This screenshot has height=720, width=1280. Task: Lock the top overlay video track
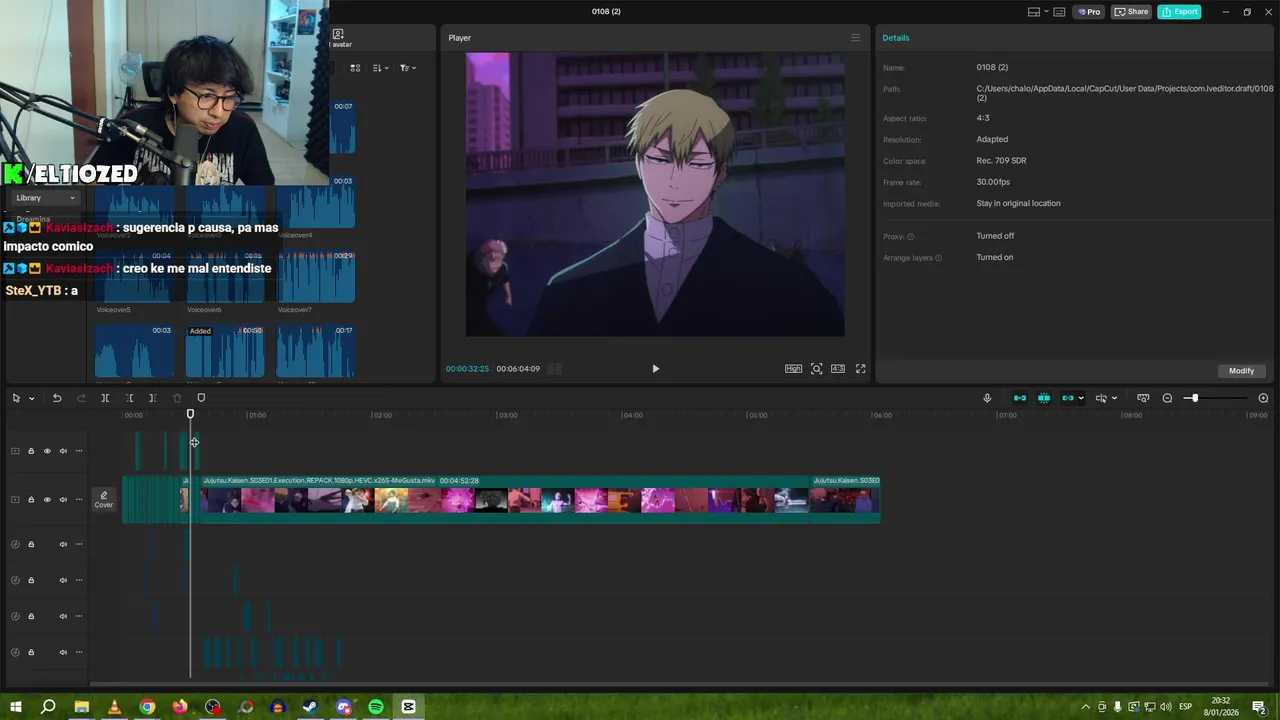[31, 451]
